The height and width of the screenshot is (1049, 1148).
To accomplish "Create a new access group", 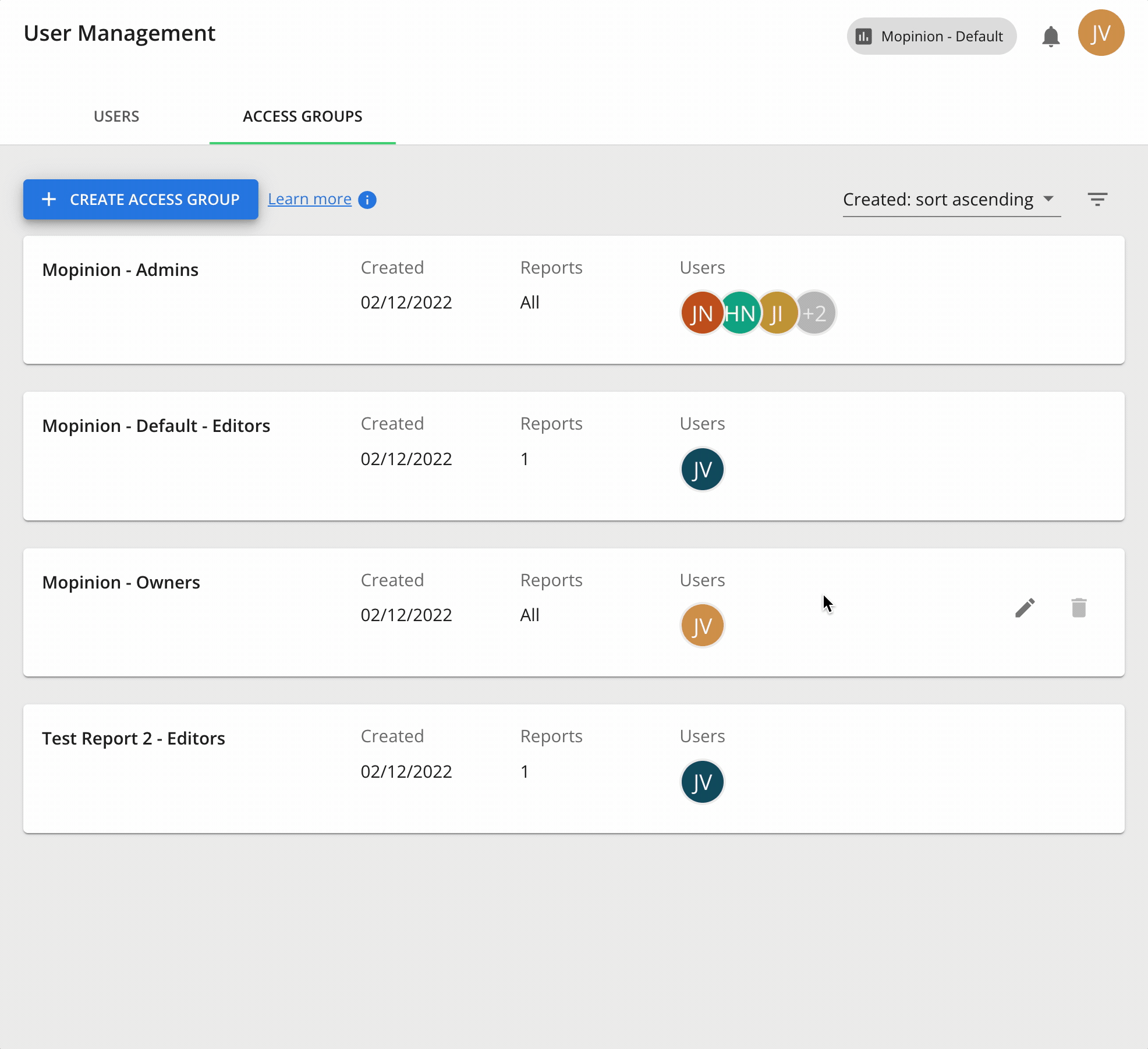I will click(140, 199).
